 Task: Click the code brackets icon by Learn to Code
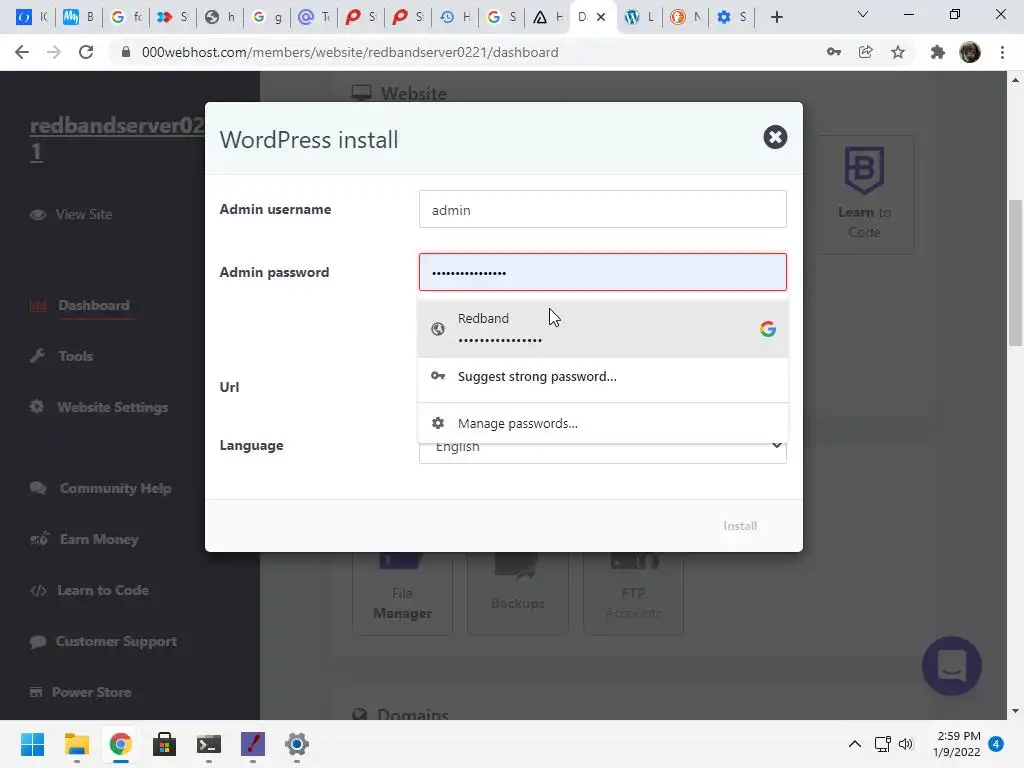[39, 590]
